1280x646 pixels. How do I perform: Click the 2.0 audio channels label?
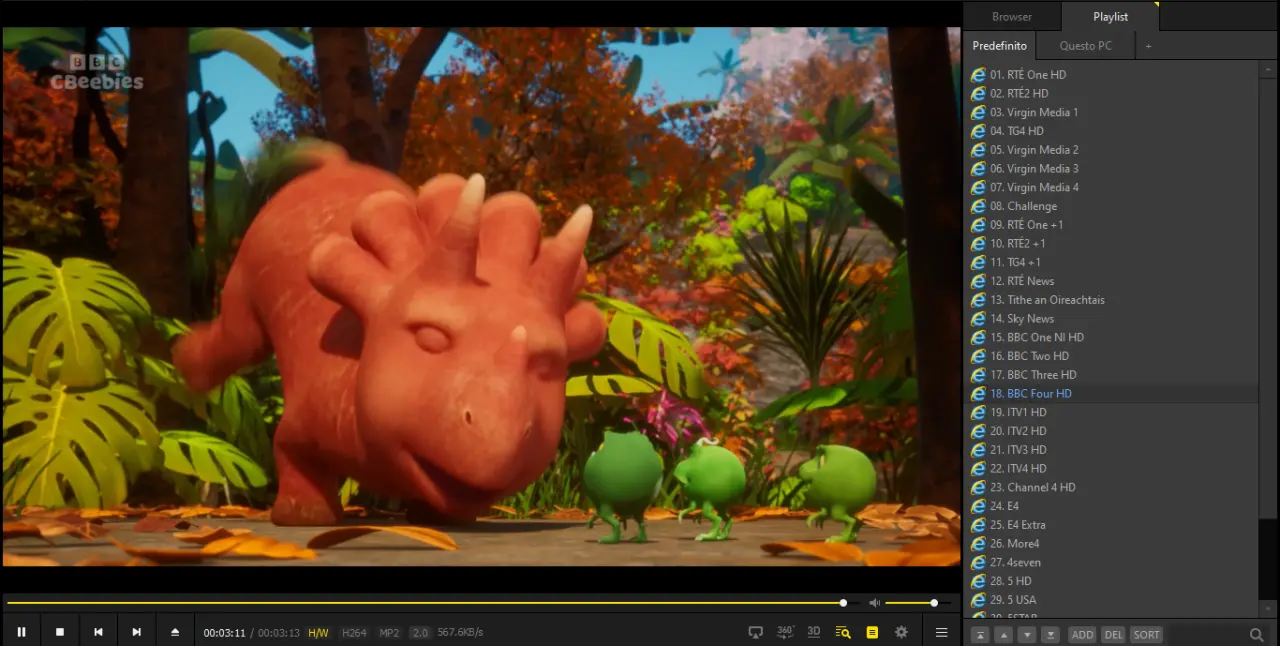click(x=420, y=633)
